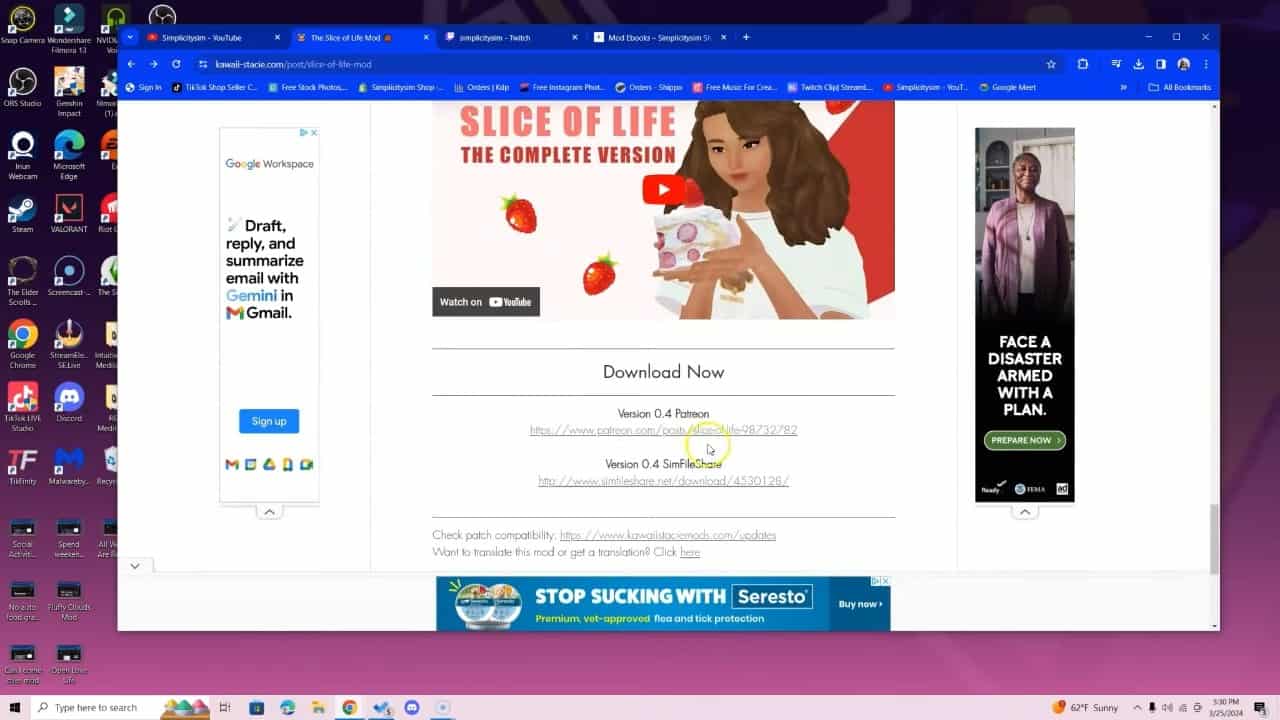Click Buy now in Seresto ad
The height and width of the screenshot is (720, 1280).
[x=858, y=604]
